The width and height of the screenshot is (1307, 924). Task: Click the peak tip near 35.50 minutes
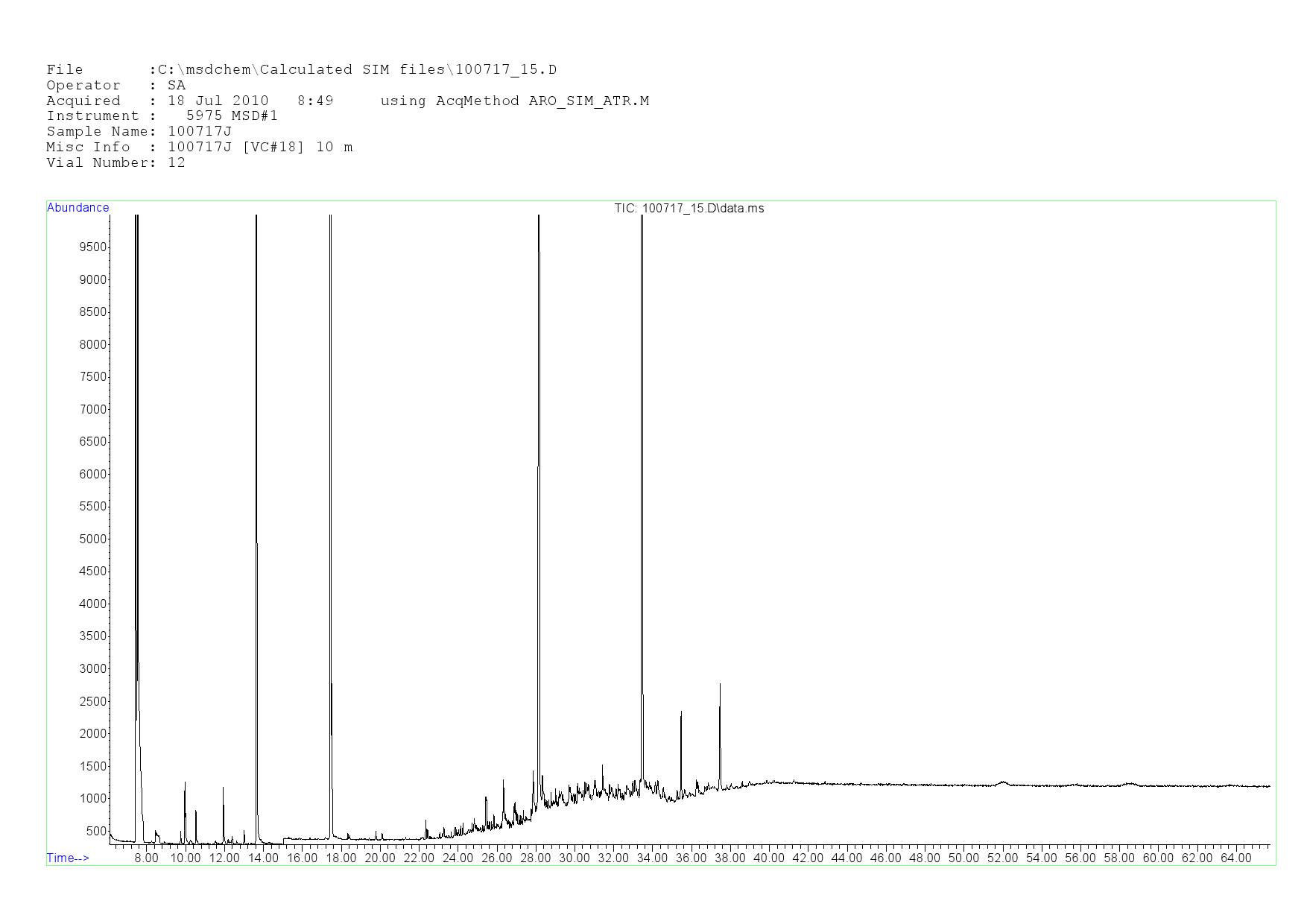681,714
